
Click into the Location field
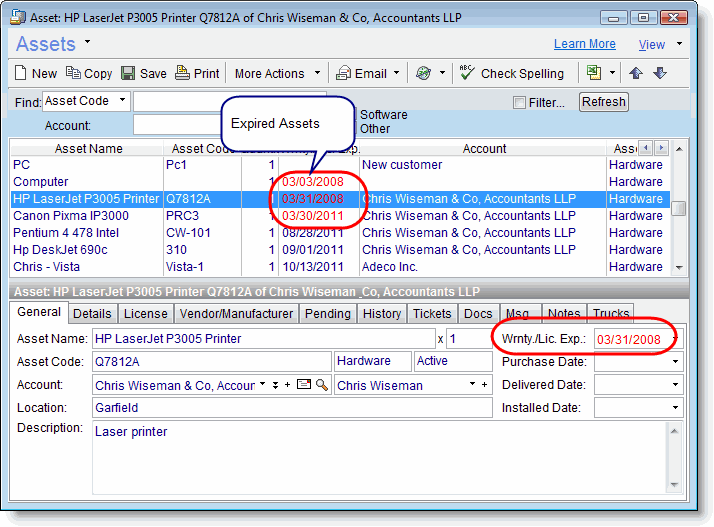pos(292,408)
